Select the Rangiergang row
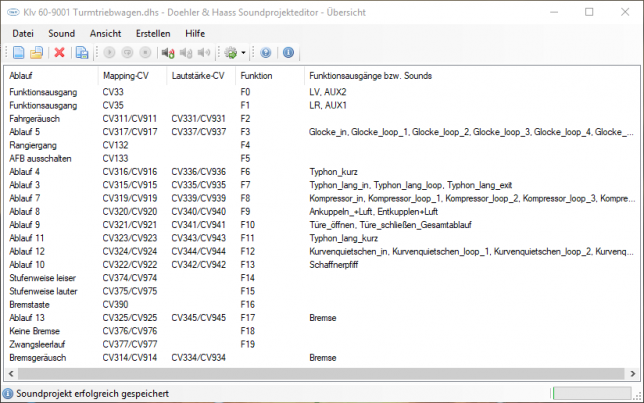The image size is (644, 403). coord(322,145)
